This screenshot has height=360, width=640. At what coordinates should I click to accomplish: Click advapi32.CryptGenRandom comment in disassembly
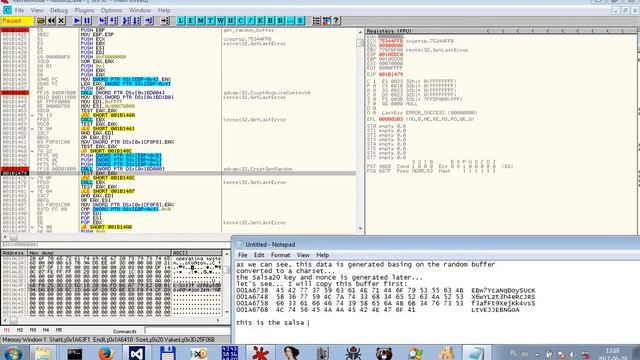tap(258, 169)
